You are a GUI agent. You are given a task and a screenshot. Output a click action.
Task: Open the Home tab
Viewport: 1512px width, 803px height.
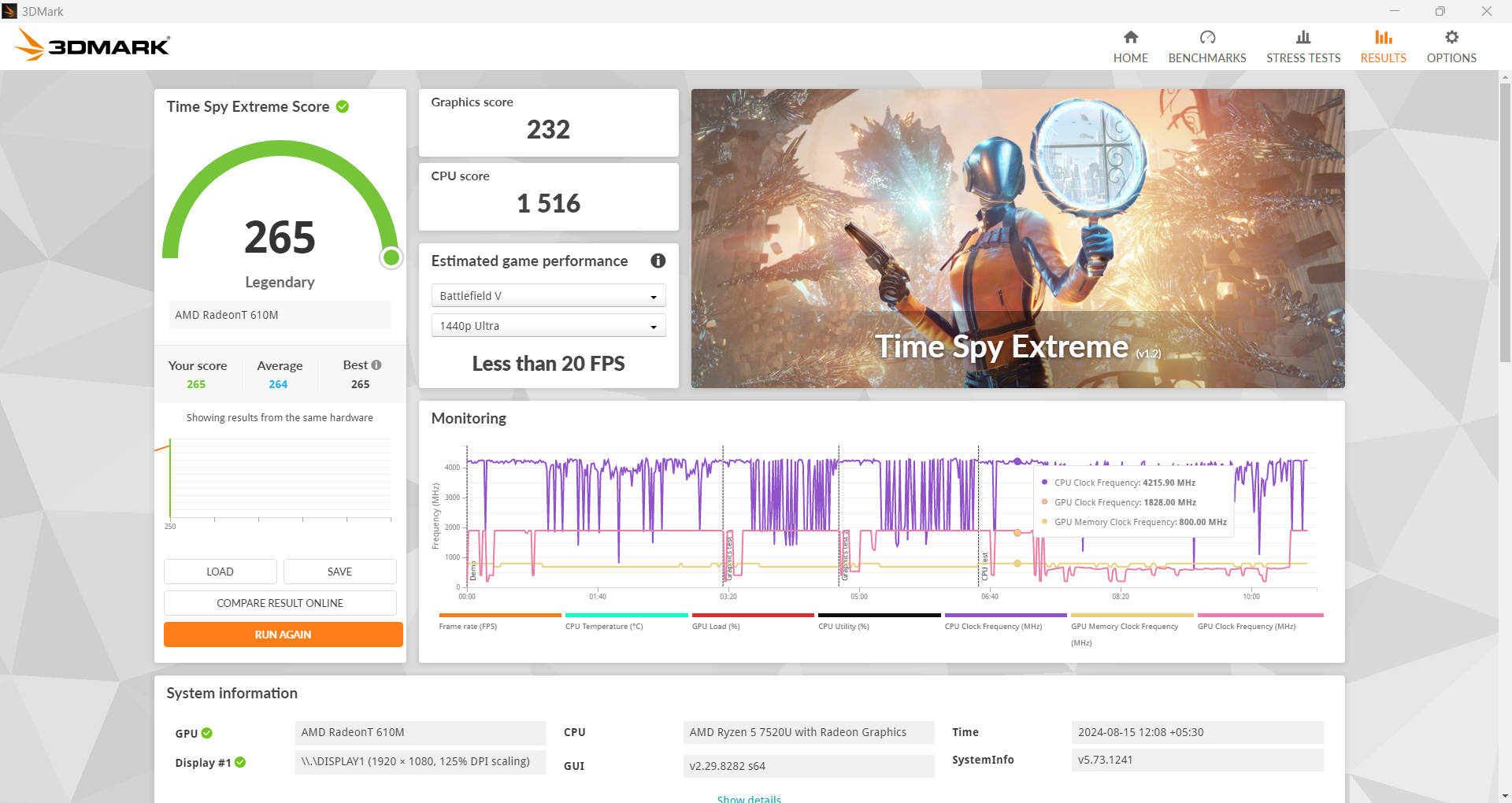coord(1130,46)
